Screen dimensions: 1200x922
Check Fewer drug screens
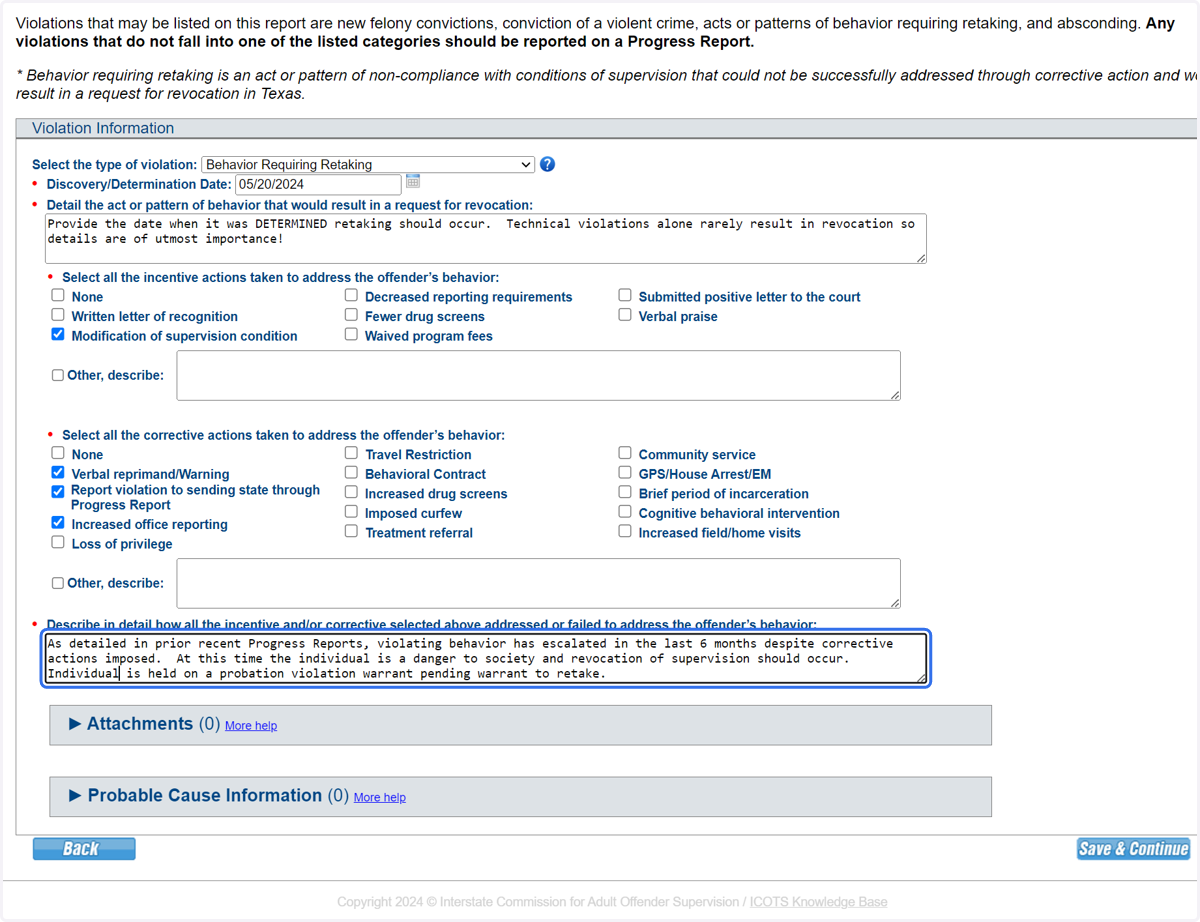coord(351,315)
